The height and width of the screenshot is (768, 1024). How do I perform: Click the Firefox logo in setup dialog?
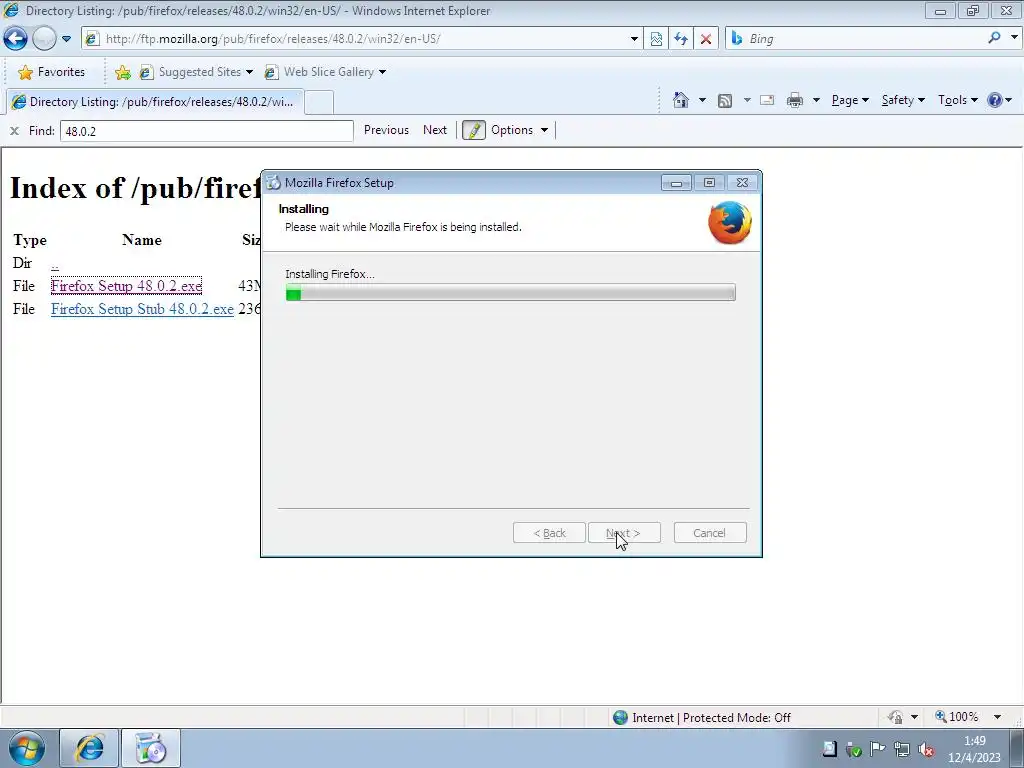coord(729,223)
